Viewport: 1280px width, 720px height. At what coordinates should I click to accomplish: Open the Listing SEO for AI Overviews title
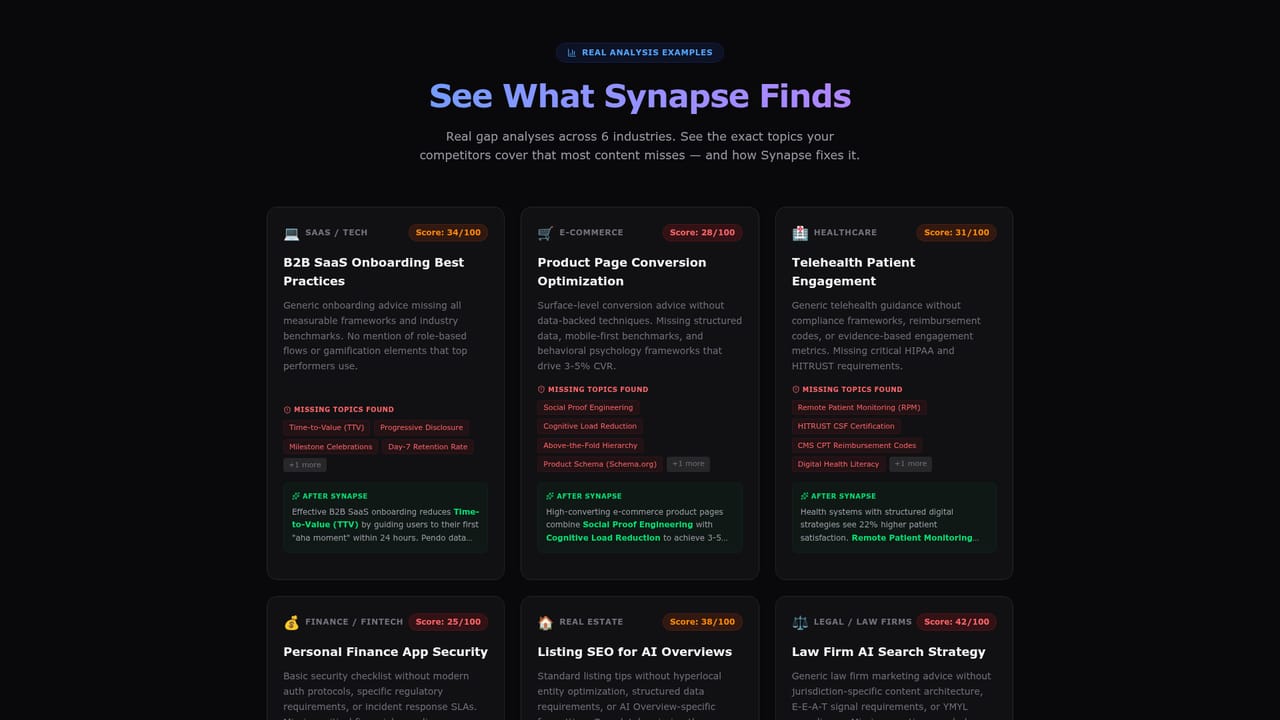(x=635, y=652)
